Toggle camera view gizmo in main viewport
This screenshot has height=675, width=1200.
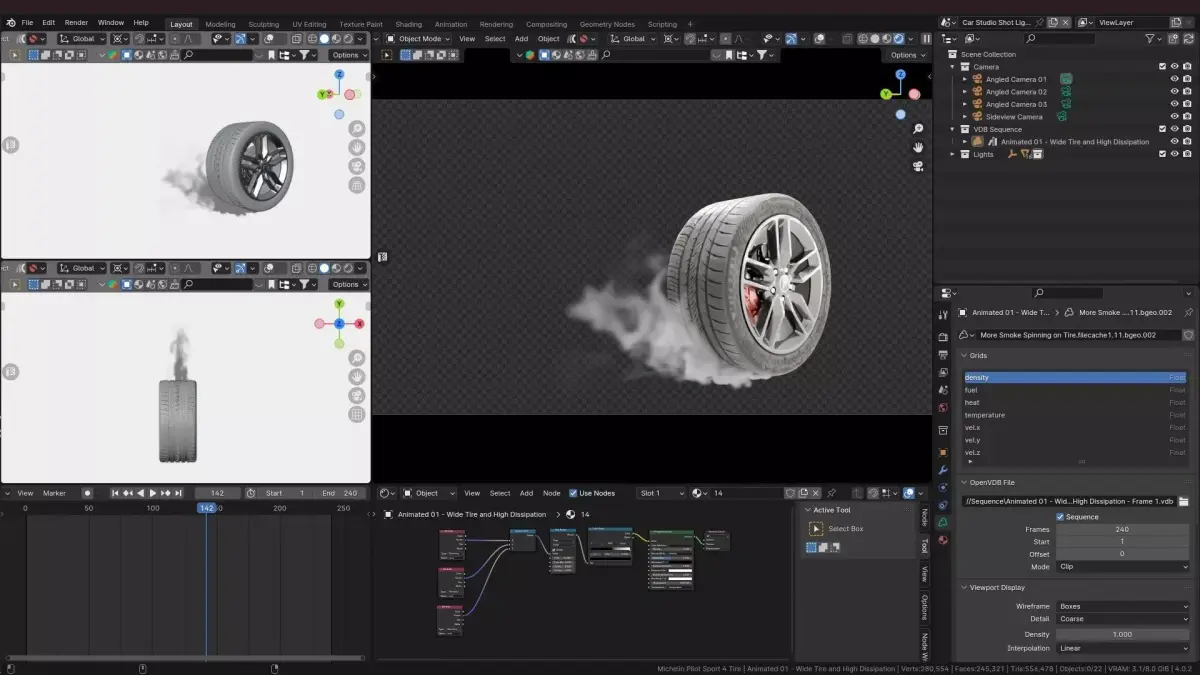[x=918, y=167]
